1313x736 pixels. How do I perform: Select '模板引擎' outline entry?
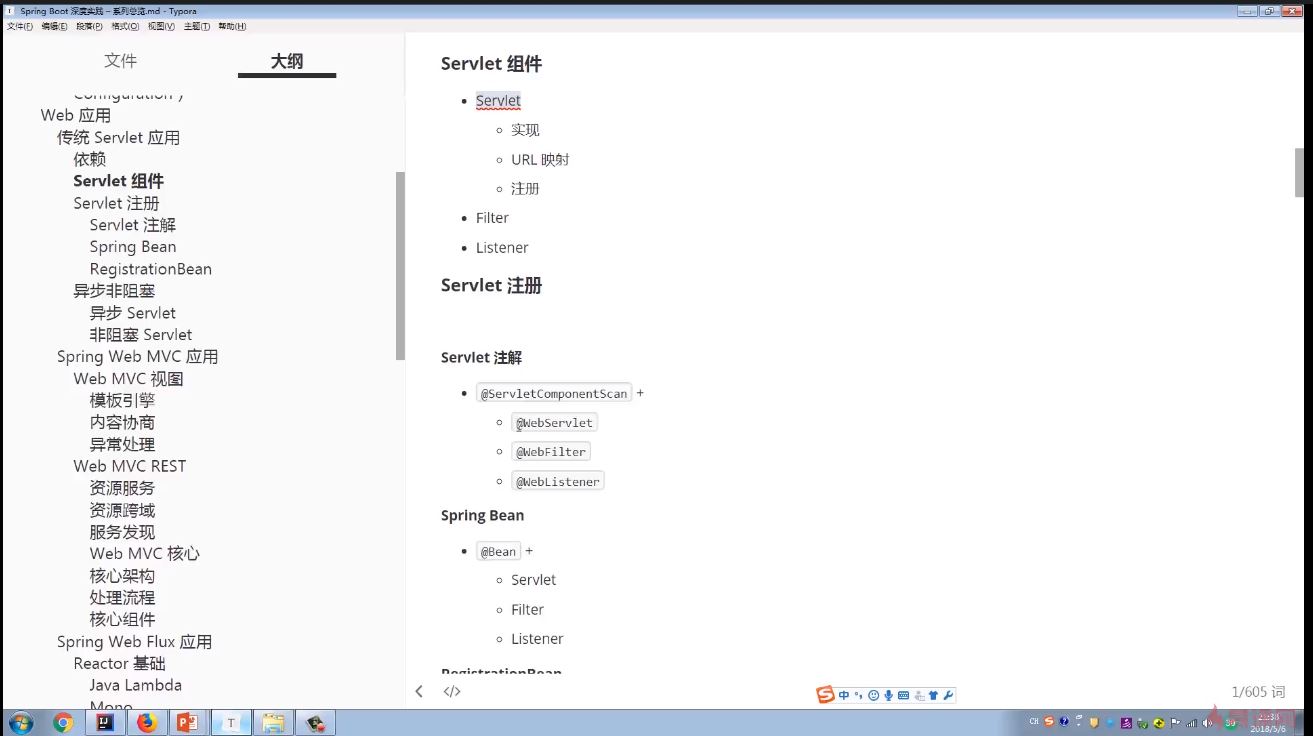[122, 400]
